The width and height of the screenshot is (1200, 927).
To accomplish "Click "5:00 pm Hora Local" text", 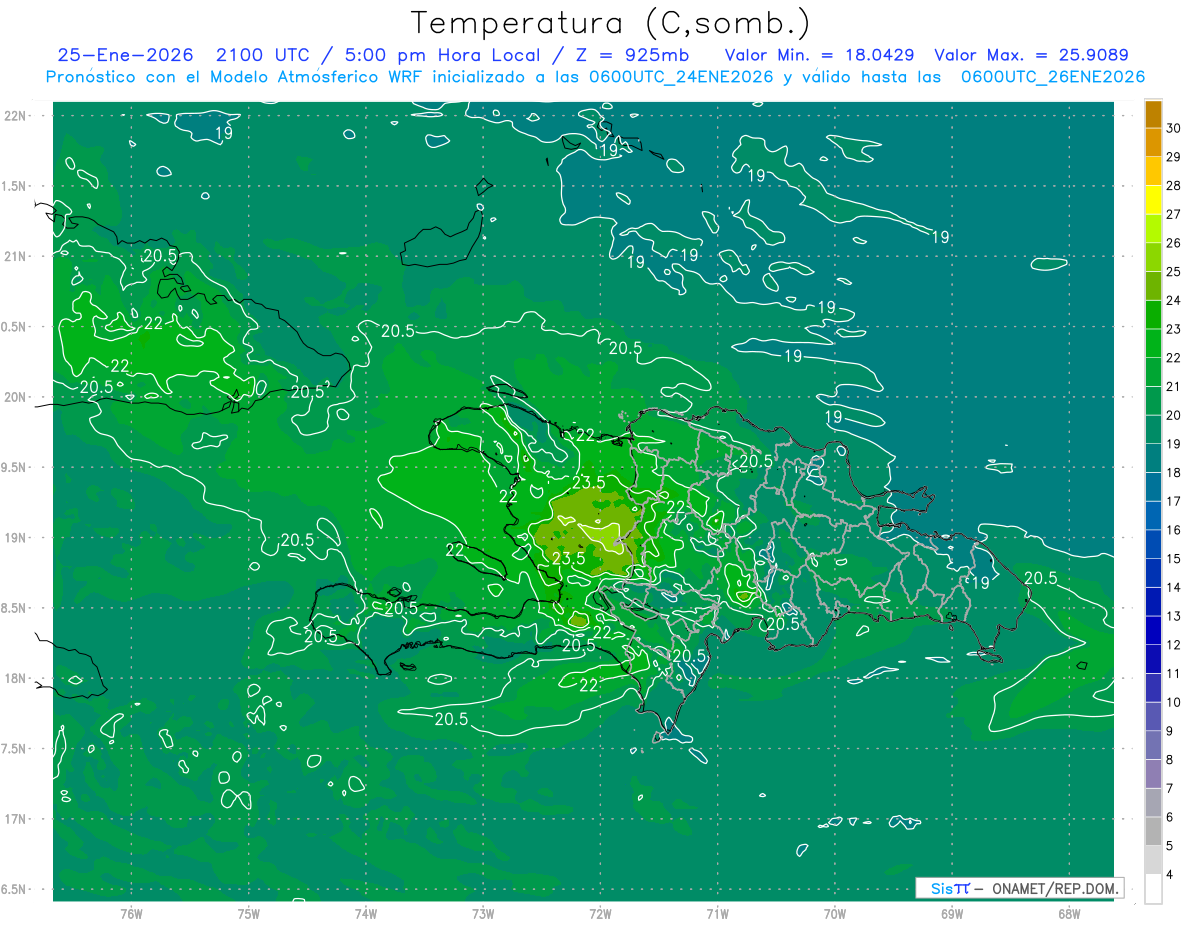I will pyautogui.click(x=438, y=55).
